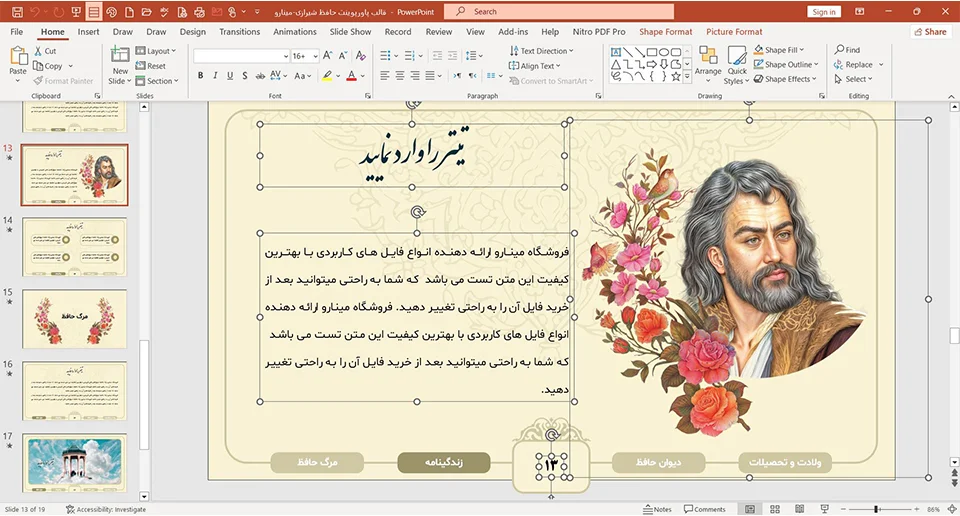Screen dimensions: 960x516
Task: Open the Arrange button menu
Action: [x=708, y=62]
